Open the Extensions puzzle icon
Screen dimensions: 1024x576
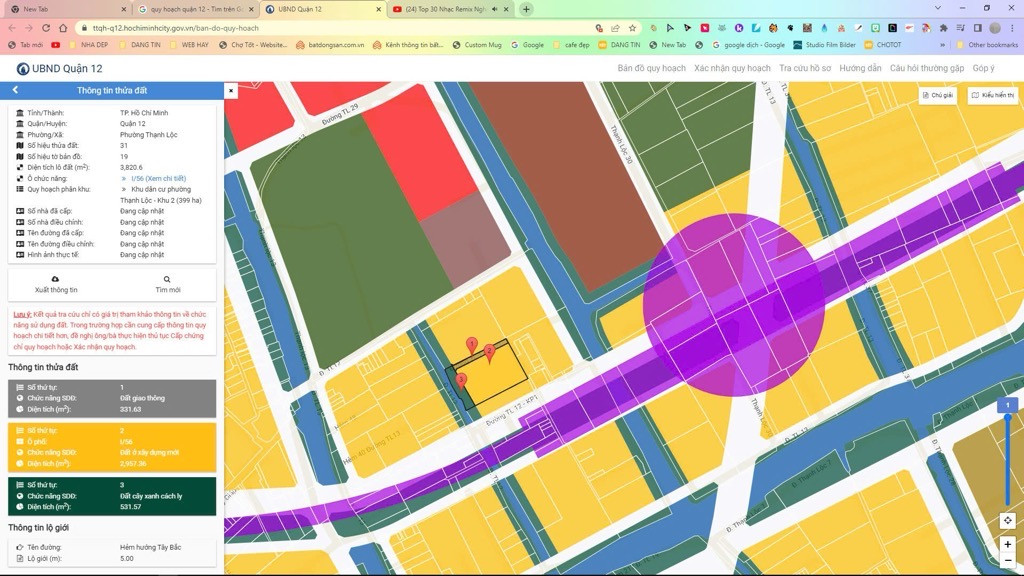[x=943, y=28]
